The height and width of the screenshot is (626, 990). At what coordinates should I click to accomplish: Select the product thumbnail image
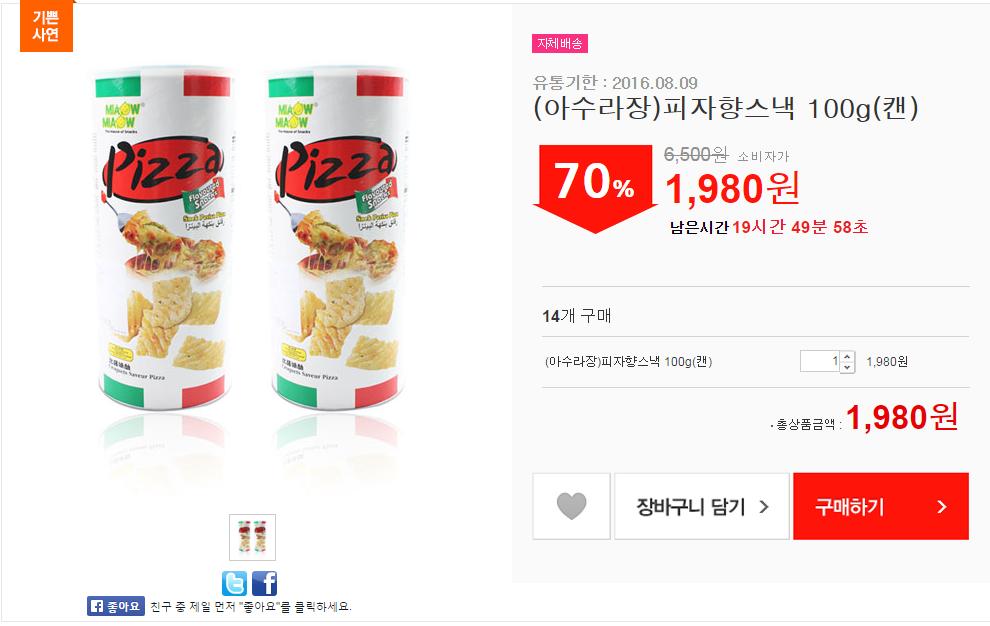coord(253,538)
